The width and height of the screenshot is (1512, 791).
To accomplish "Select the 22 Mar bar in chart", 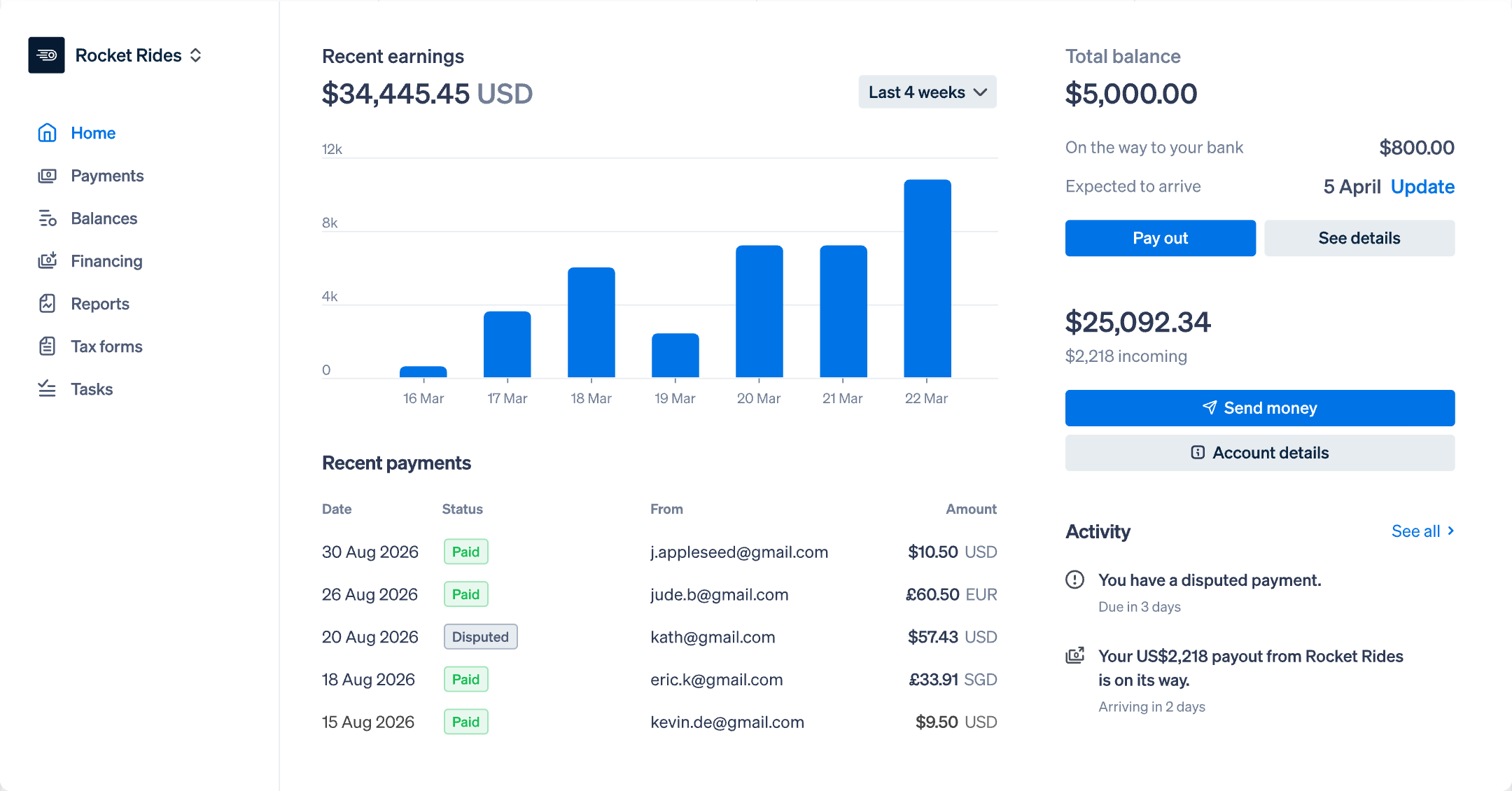I will (x=927, y=279).
